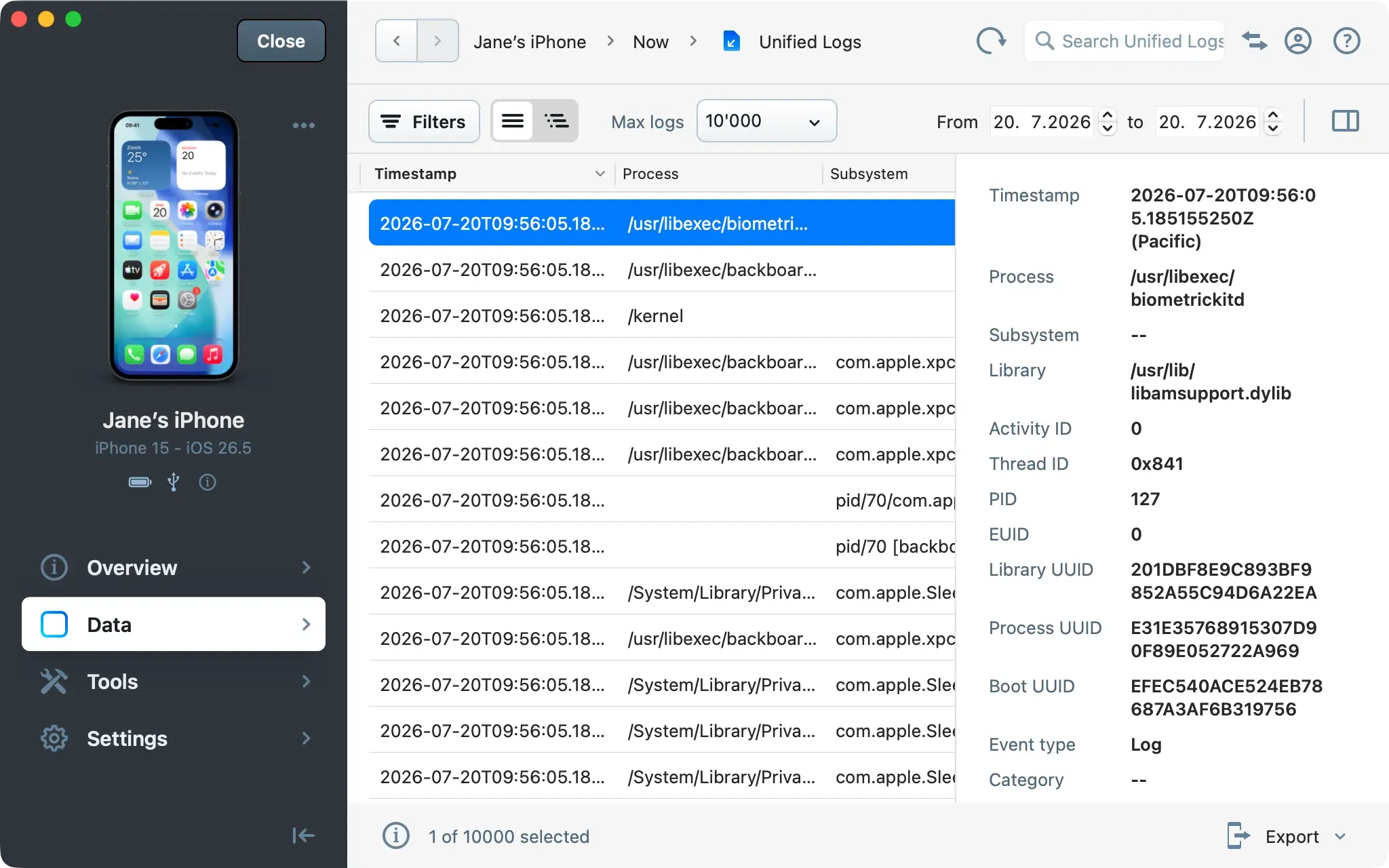Click the Unified Logs breadcrumb

(x=810, y=42)
